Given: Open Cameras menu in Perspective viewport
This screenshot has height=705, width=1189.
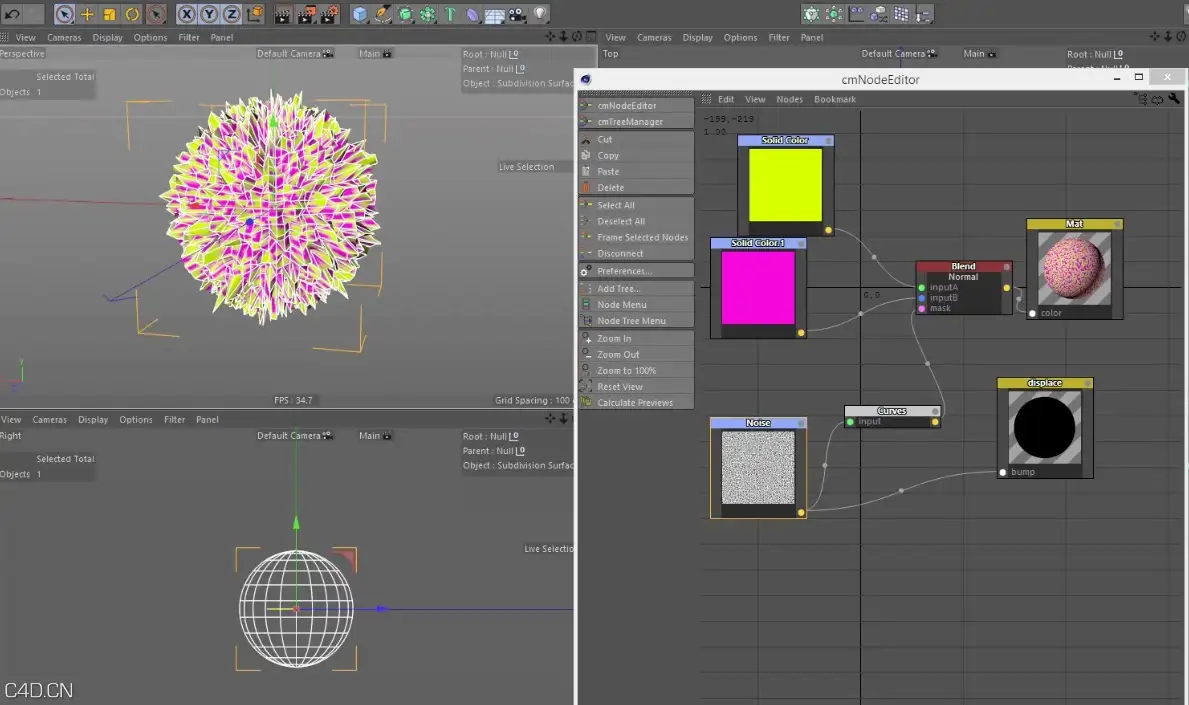Looking at the screenshot, I should point(64,37).
